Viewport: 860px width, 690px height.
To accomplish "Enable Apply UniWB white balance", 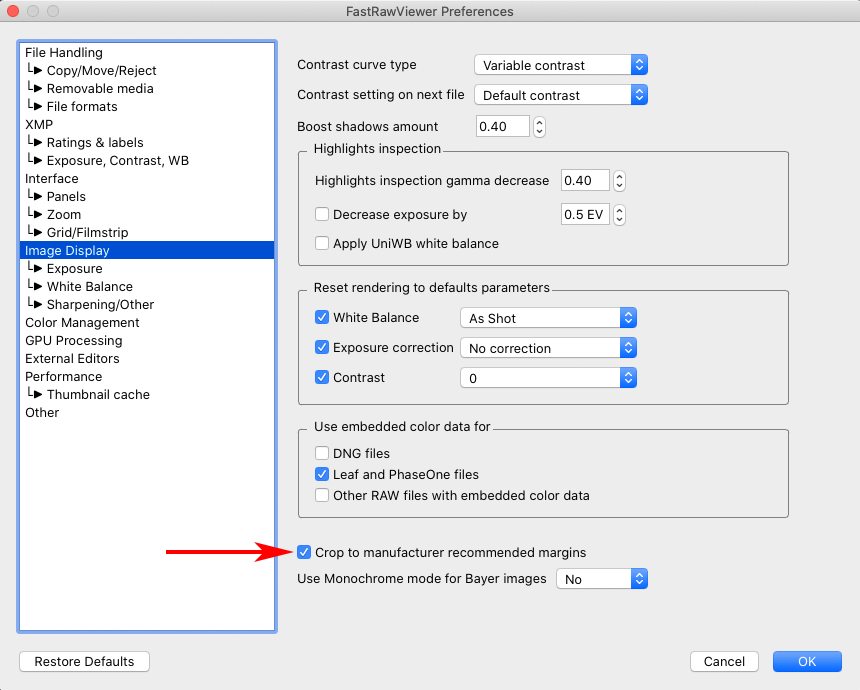I will pos(322,243).
